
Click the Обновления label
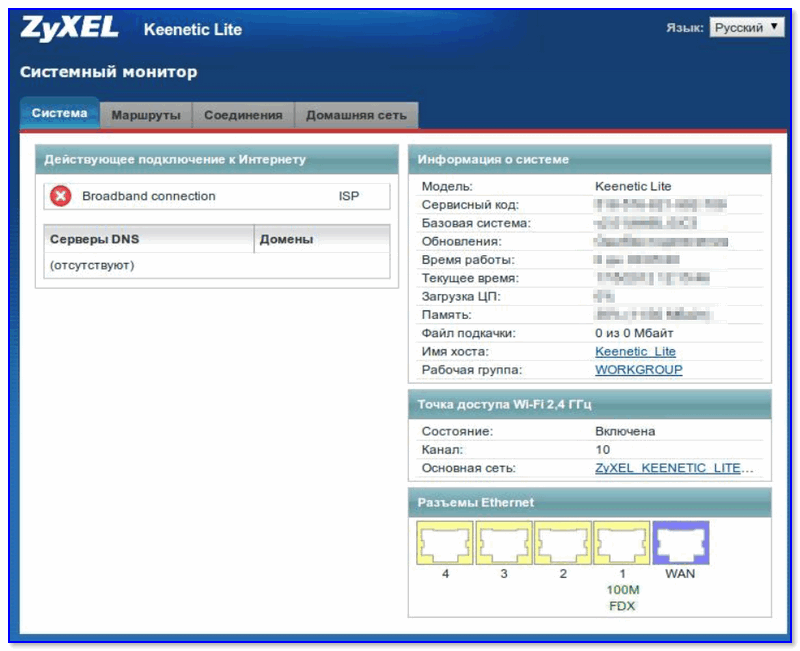tap(462, 241)
